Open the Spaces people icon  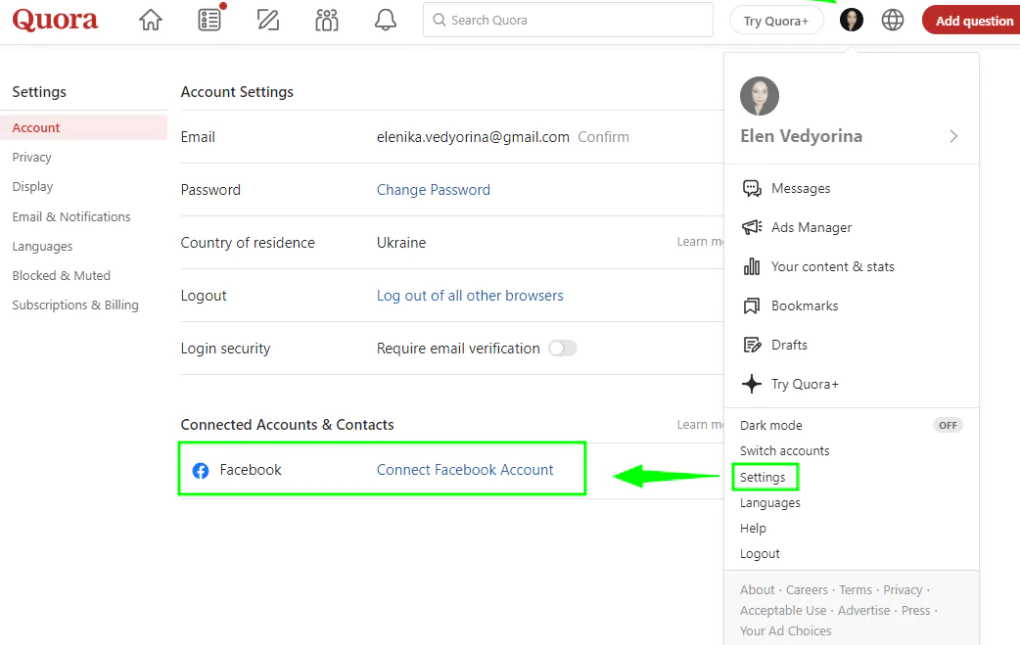pyautogui.click(x=326, y=20)
